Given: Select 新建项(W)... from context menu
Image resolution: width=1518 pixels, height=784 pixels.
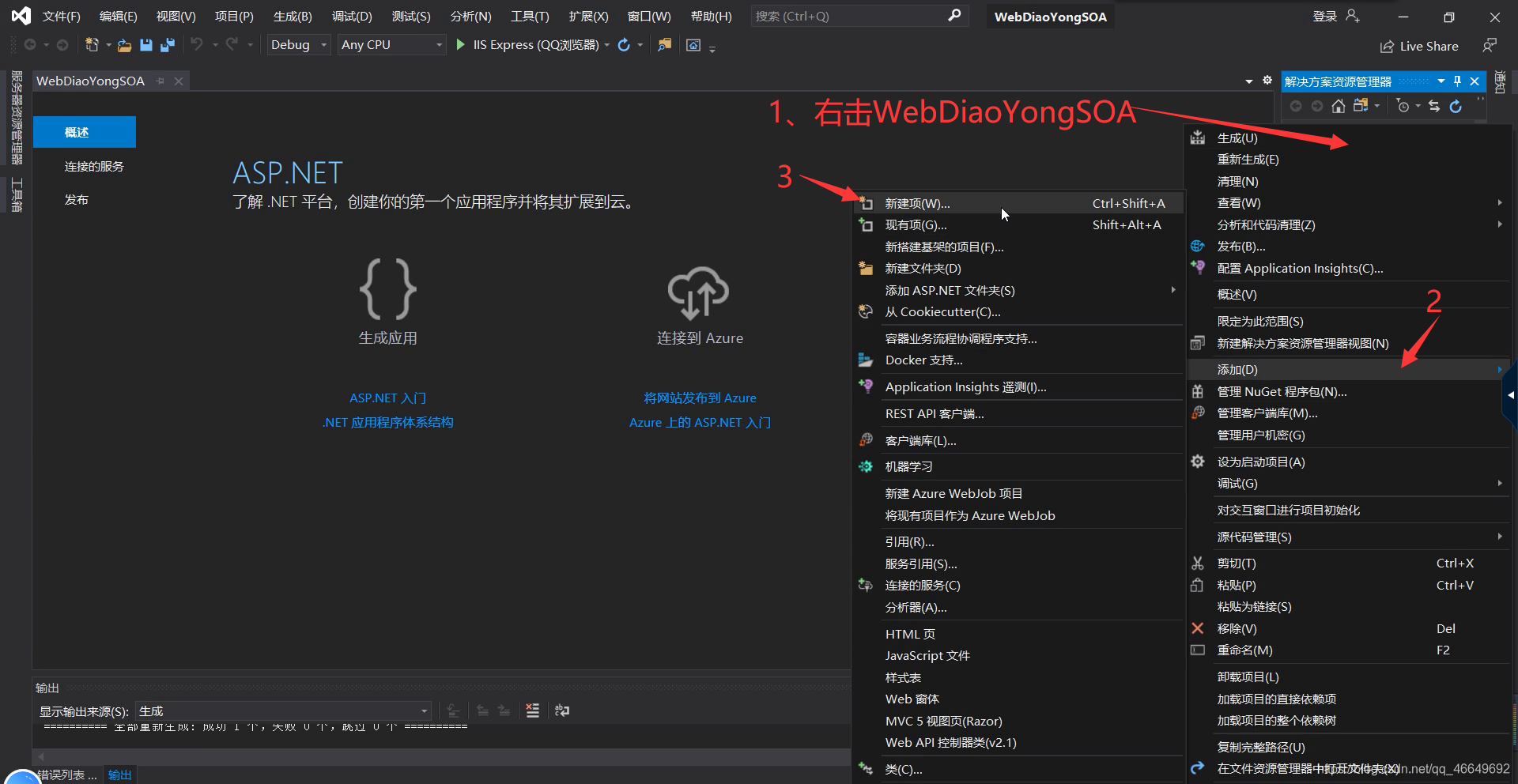Looking at the screenshot, I should [x=1018, y=203].
